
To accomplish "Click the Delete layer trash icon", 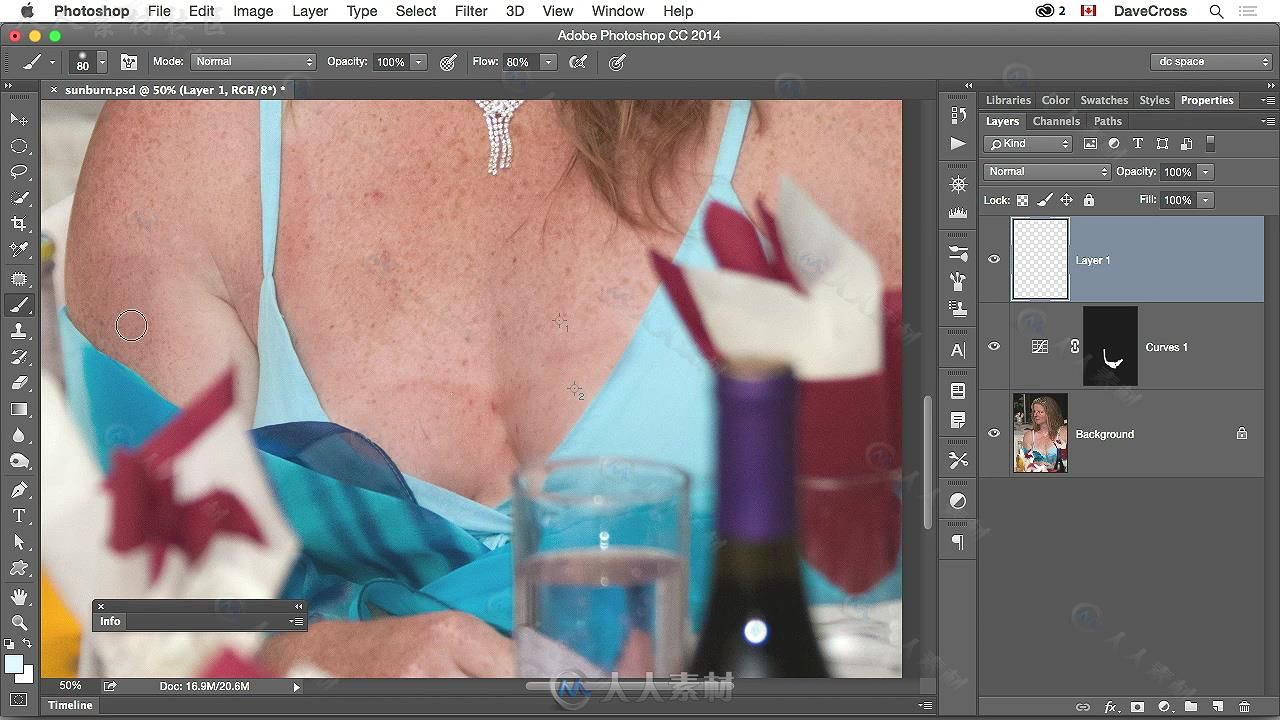I will [x=1245, y=707].
